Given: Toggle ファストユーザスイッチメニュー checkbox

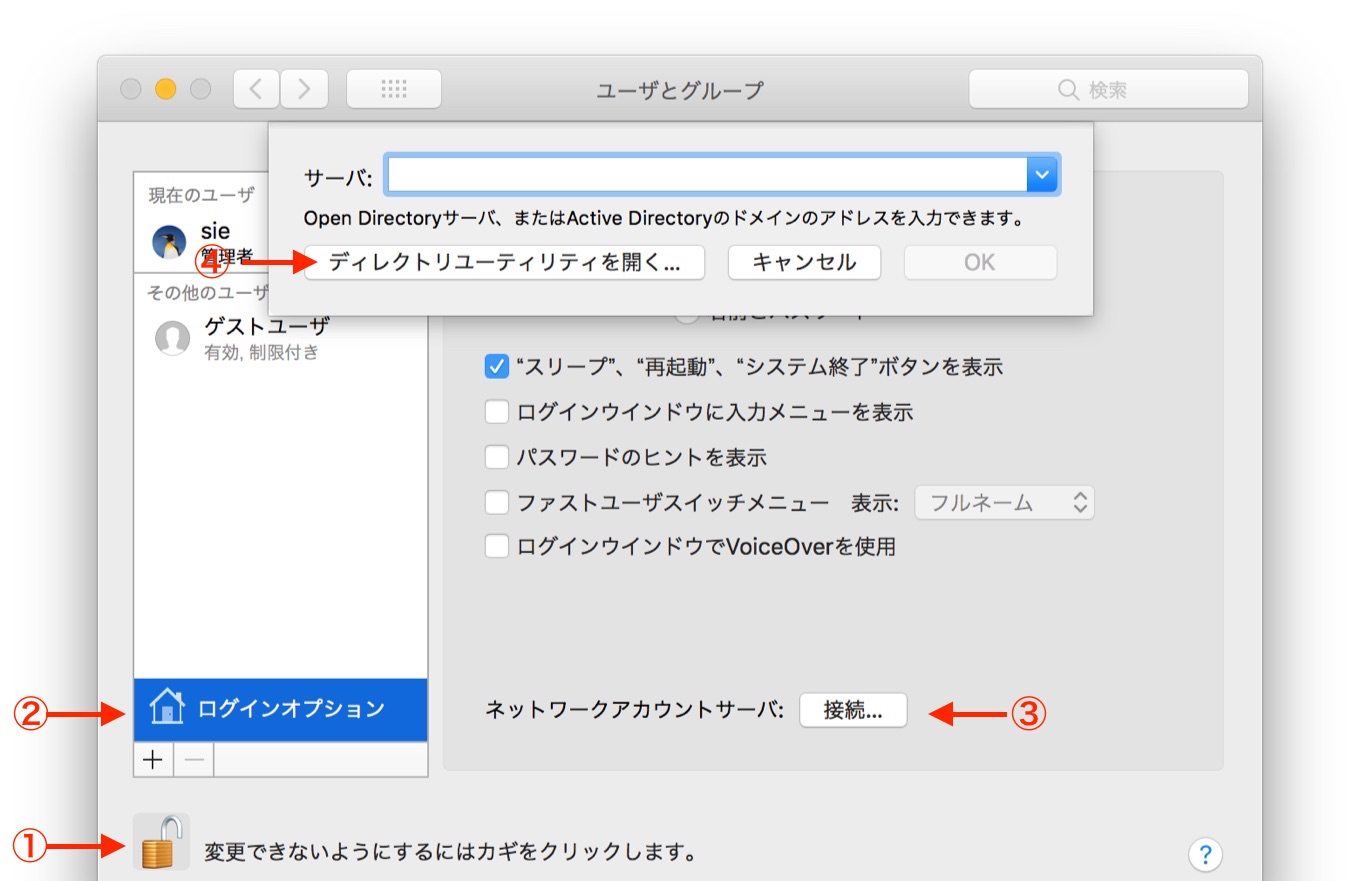Looking at the screenshot, I should [x=497, y=502].
